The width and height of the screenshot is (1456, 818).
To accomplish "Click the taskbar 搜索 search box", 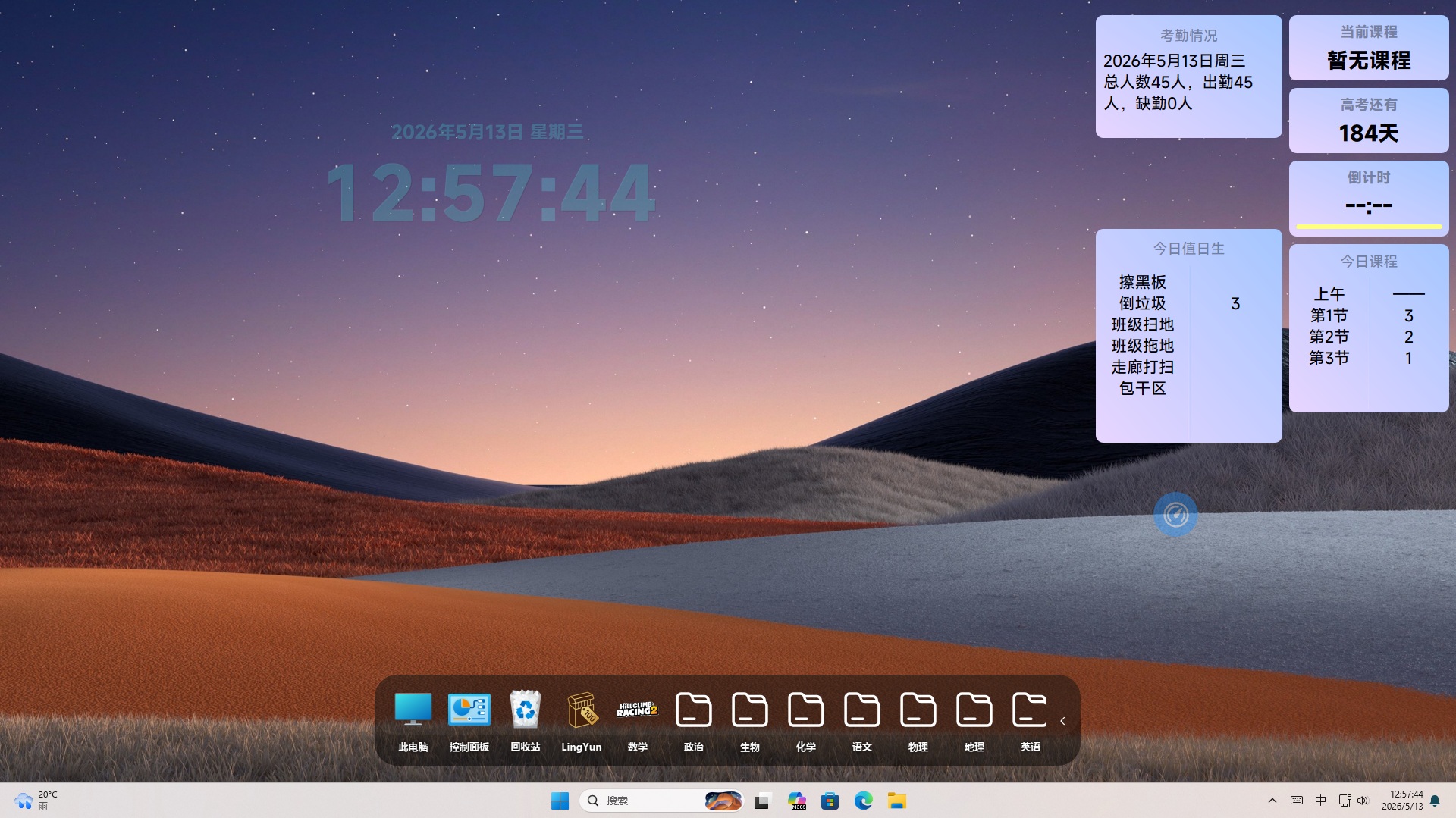I will click(x=661, y=801).
